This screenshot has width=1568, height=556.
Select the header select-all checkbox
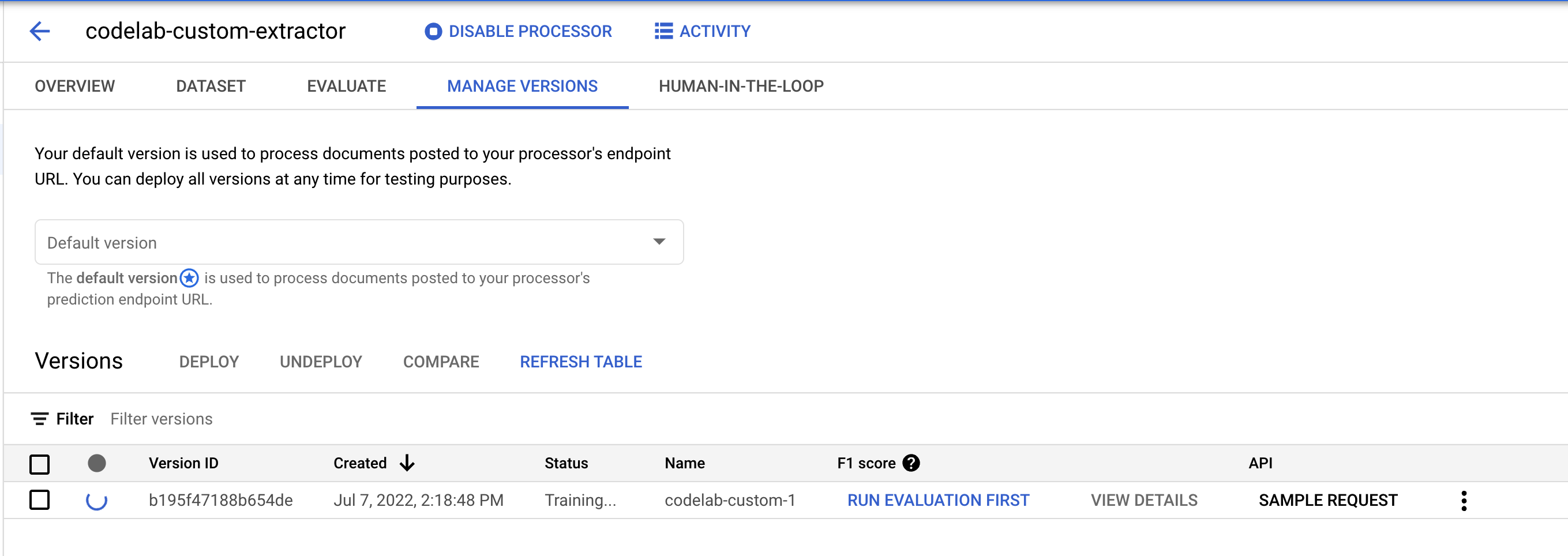pyautogui.click(x=40, y=464)
